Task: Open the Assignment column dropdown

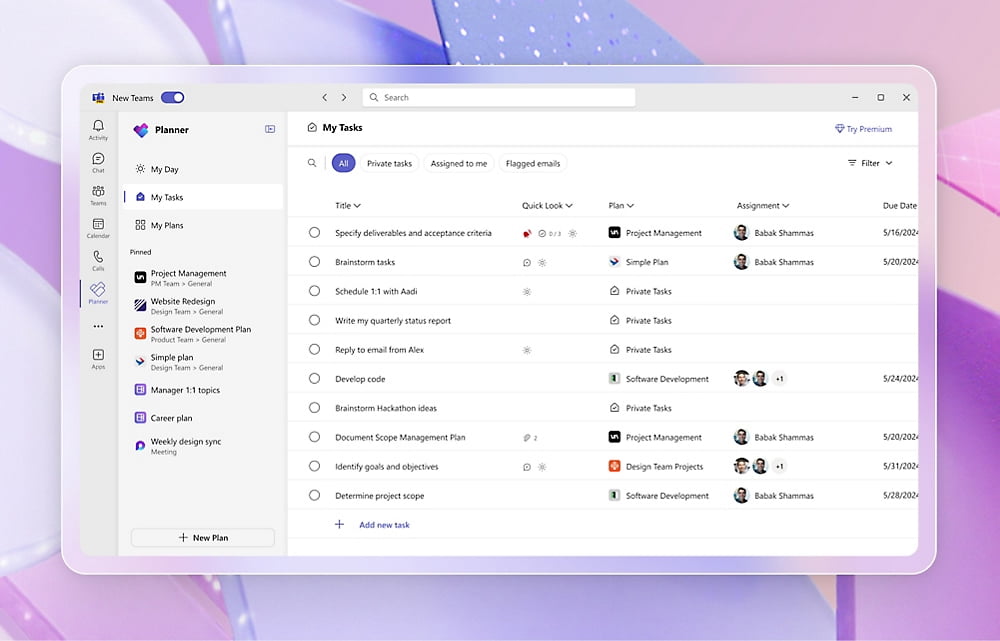Action: click(x=763, y=206)
